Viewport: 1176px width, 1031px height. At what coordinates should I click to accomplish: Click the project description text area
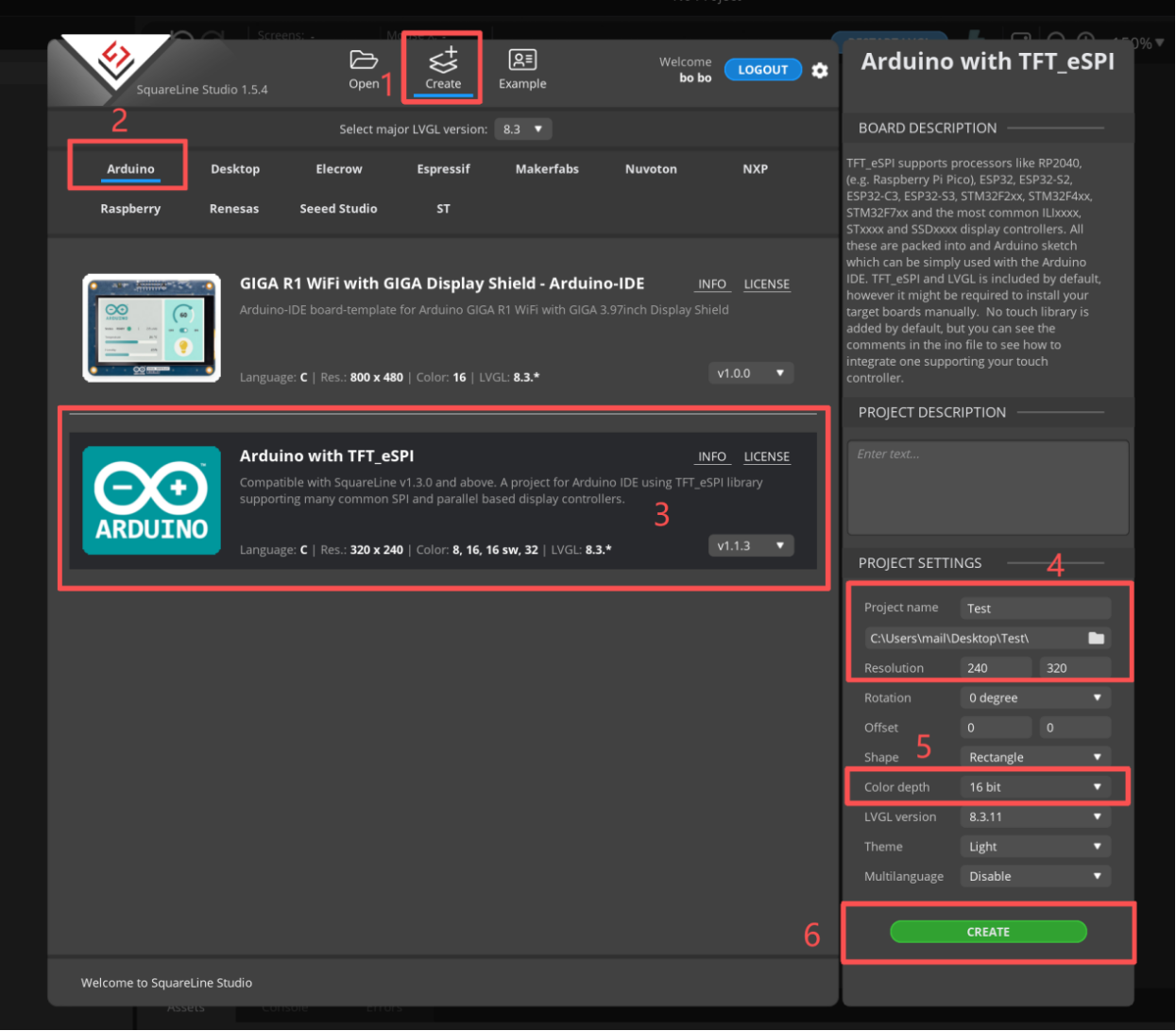[988, 488]
